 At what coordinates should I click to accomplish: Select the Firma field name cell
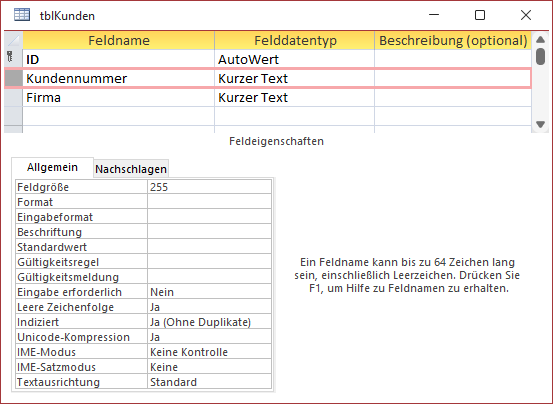click(119, 97)
